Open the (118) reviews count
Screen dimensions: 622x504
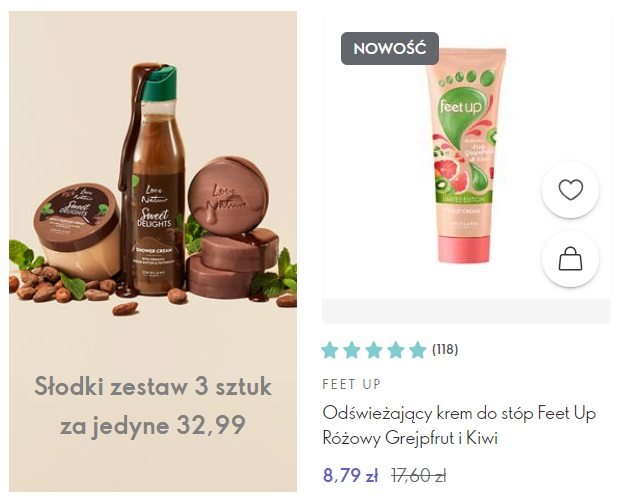(445, 349)
